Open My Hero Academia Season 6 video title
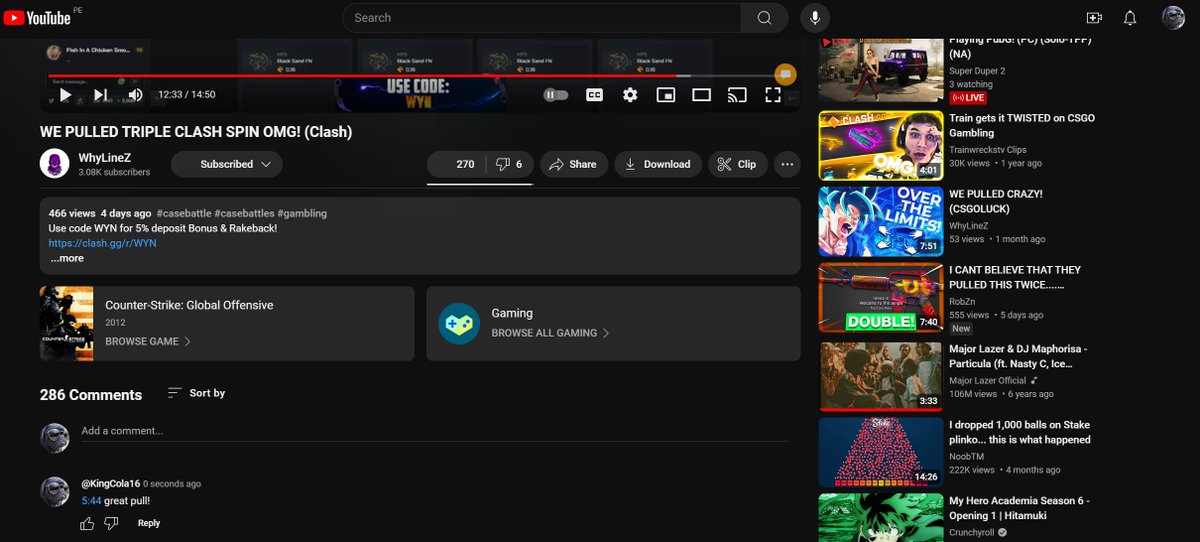 pos(1019,508)
